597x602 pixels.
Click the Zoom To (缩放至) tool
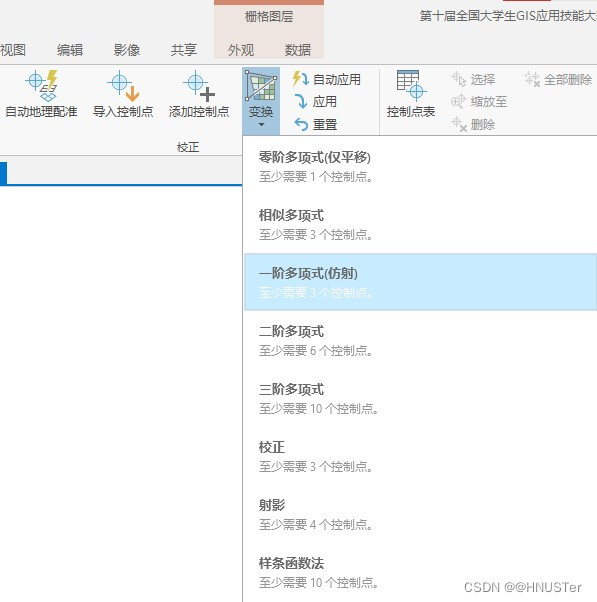[479, 101]
